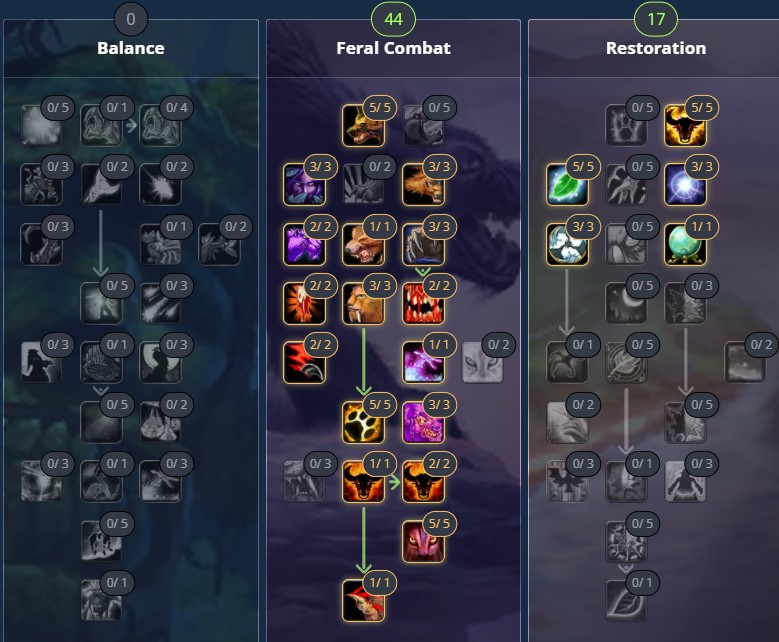Select the unlearned Feral Aggression 0/5 talent

click(423, 125)
